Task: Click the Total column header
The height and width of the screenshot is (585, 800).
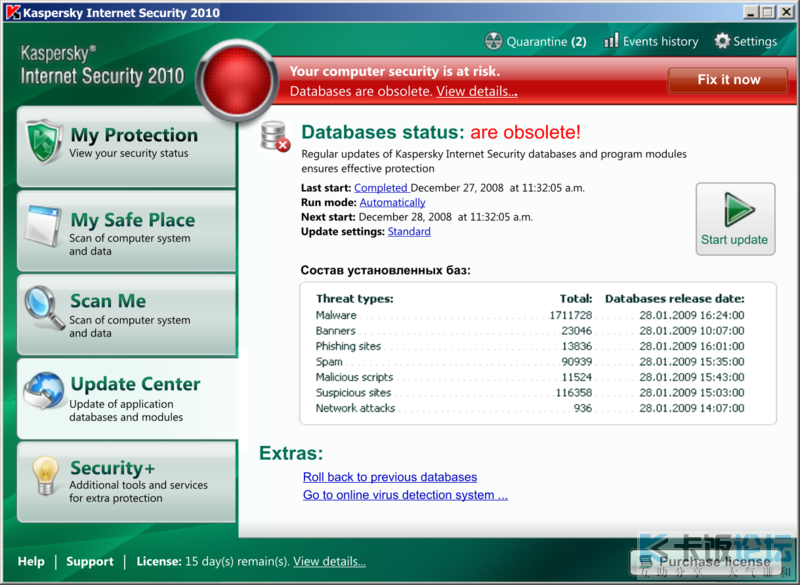Action: pyautogui.click(x=576, y=298)
